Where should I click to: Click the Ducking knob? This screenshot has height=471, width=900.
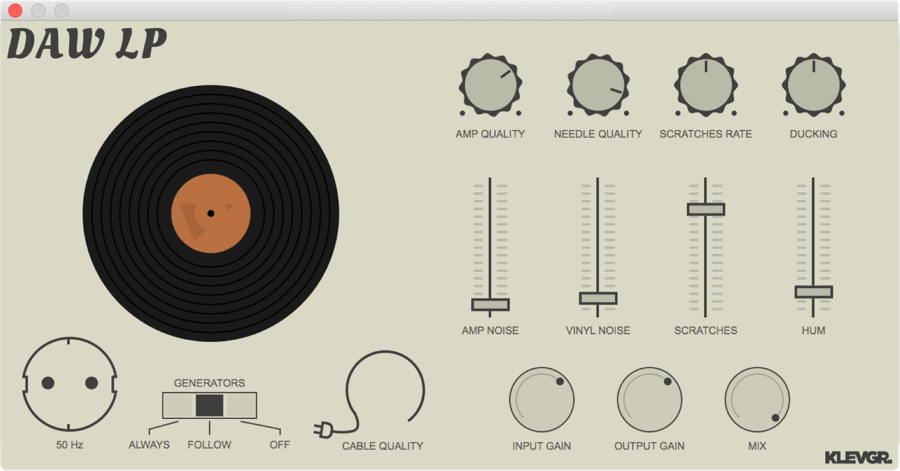click(x=813, y=85)
